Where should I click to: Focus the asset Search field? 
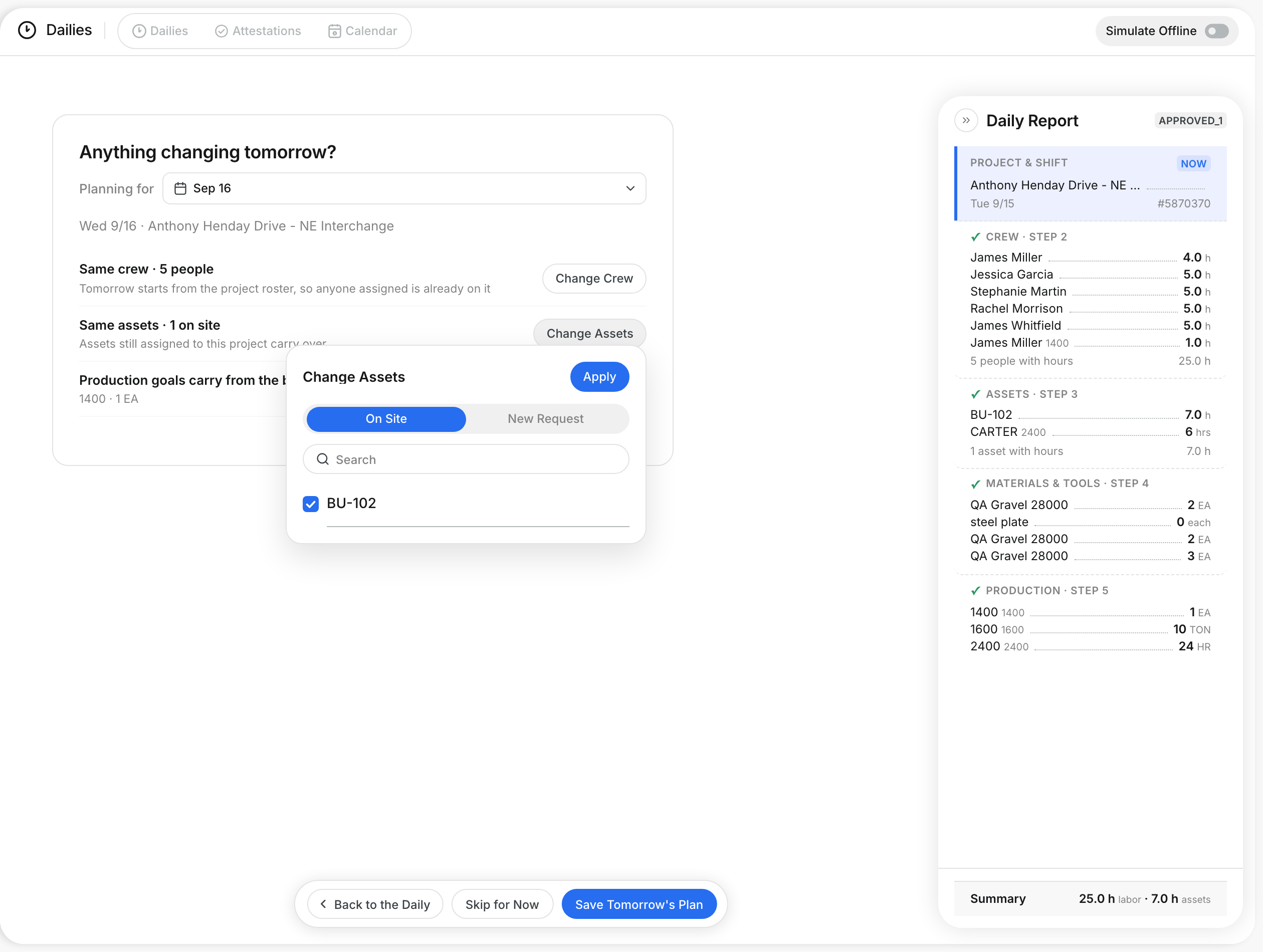466,459
